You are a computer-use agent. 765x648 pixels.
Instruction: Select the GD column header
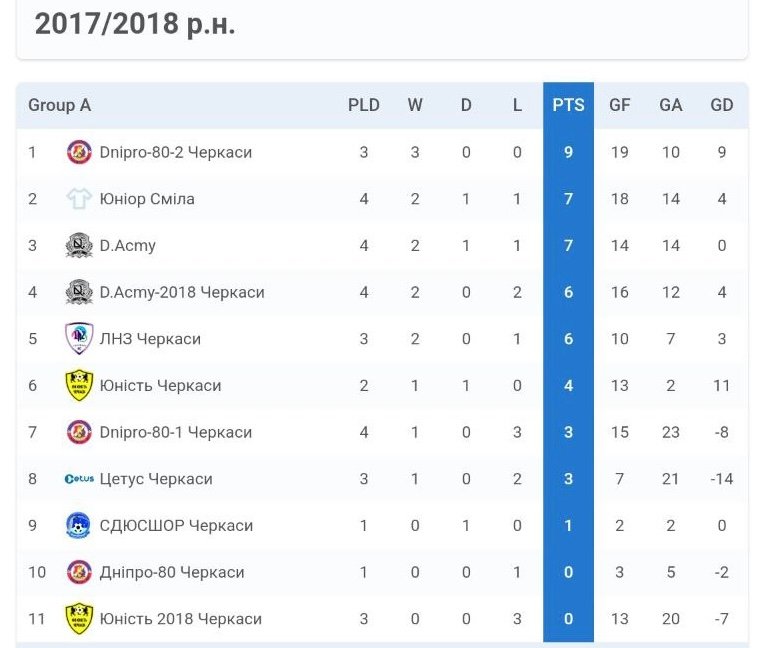pos(722,105)
